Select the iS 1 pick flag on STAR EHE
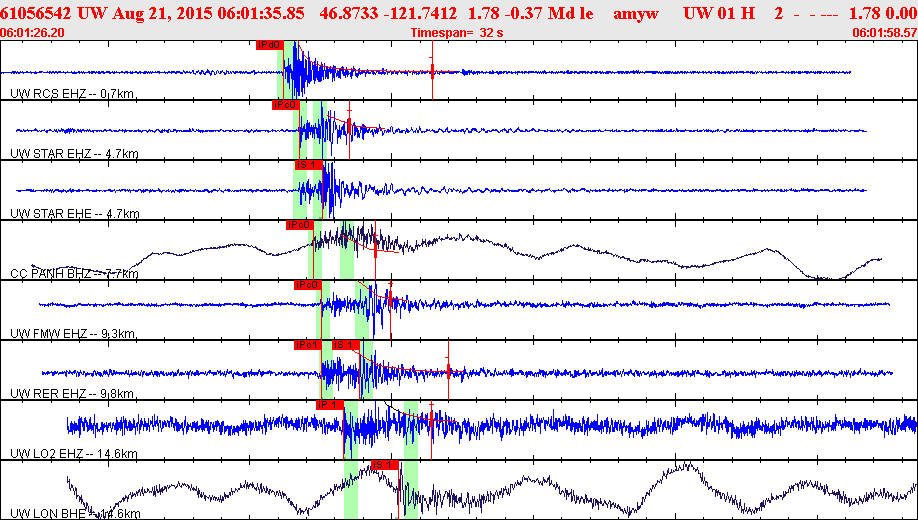Image resolution: width=918 pixels, height=520 pixels. 309,165
